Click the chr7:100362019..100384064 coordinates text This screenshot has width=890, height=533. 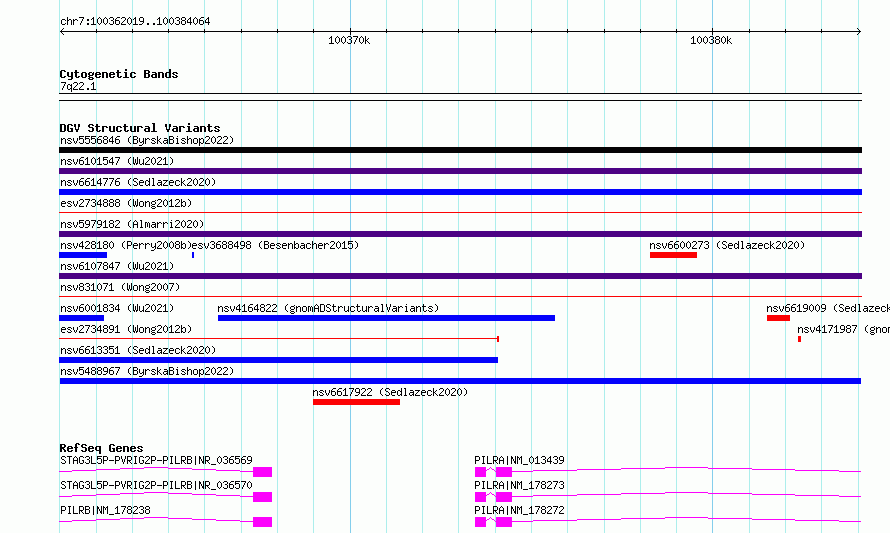tap(135, 21)
